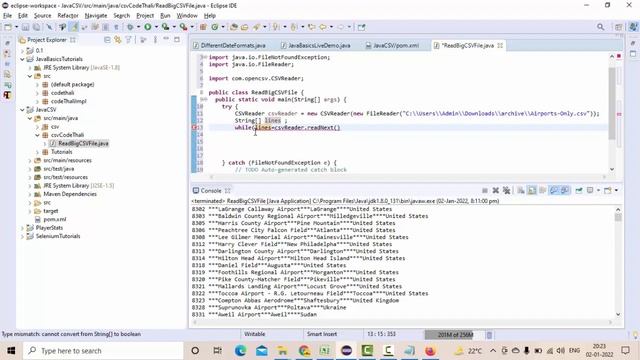Toggle Show Console on Standard Out change
The height and width of the screenshot is (360, 640).
pos(553,190)
